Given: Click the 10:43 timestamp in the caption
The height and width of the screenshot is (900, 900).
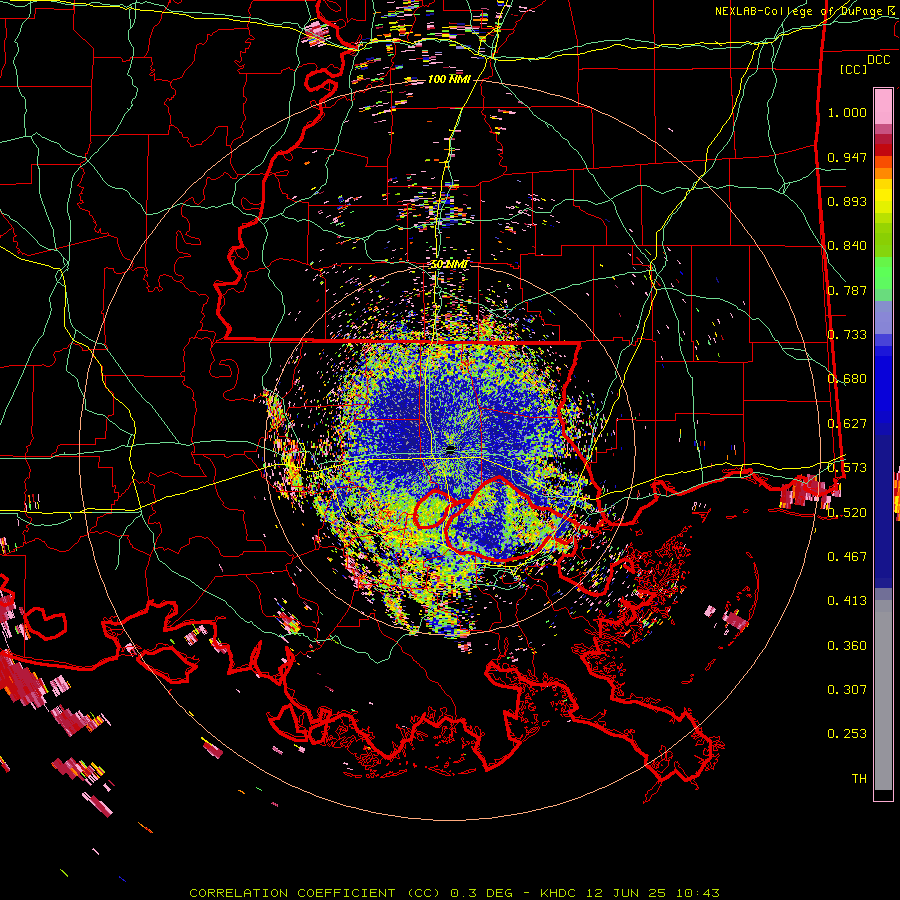Looking at the screenshot, I should coord(697,893).
